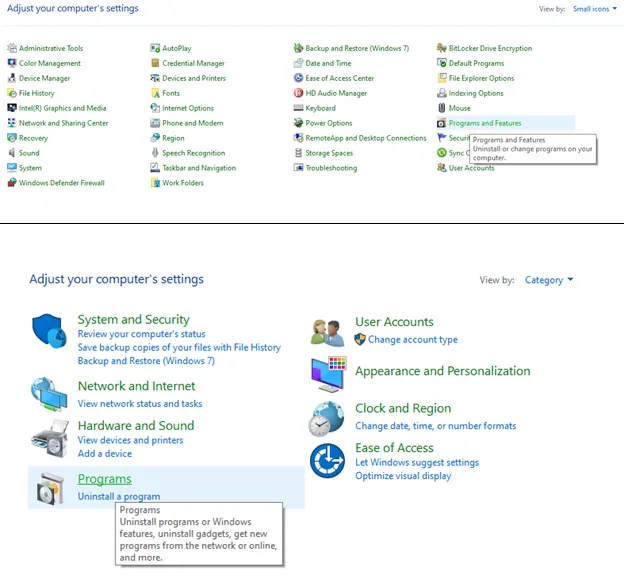Click Optimize visual display
The image size is (624, 579).
coord(403,476)
